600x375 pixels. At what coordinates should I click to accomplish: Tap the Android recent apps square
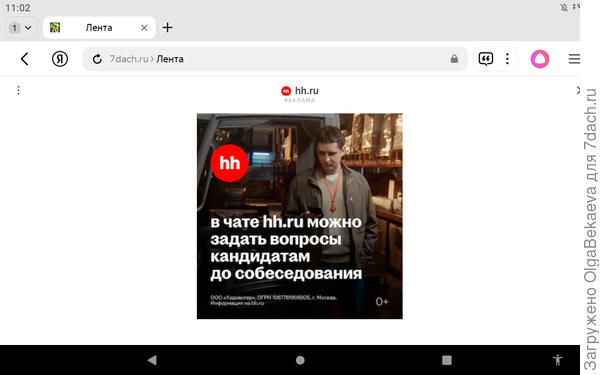pyautogui.click(x=447, y=360)
